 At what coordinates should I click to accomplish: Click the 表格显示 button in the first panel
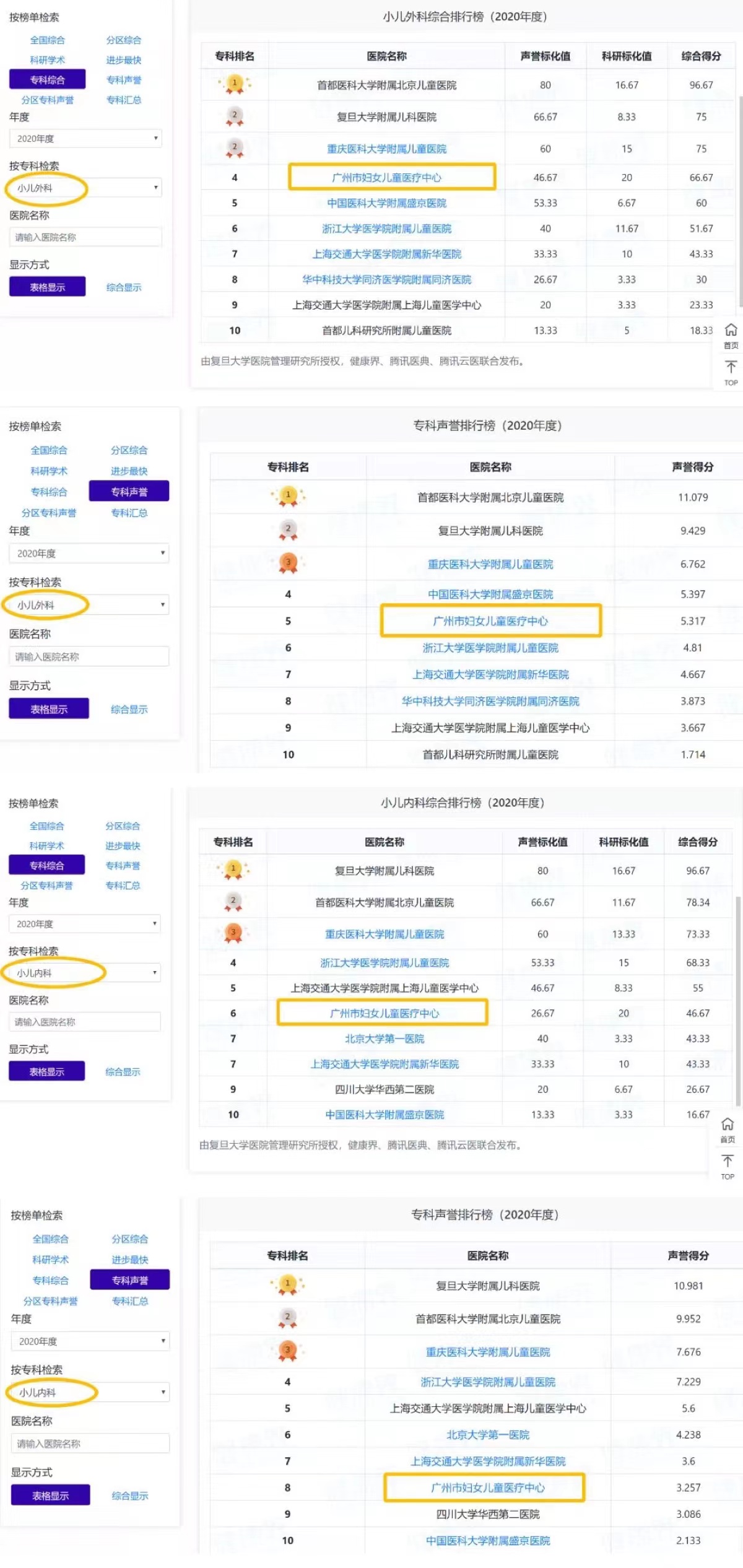click(48, 287)
